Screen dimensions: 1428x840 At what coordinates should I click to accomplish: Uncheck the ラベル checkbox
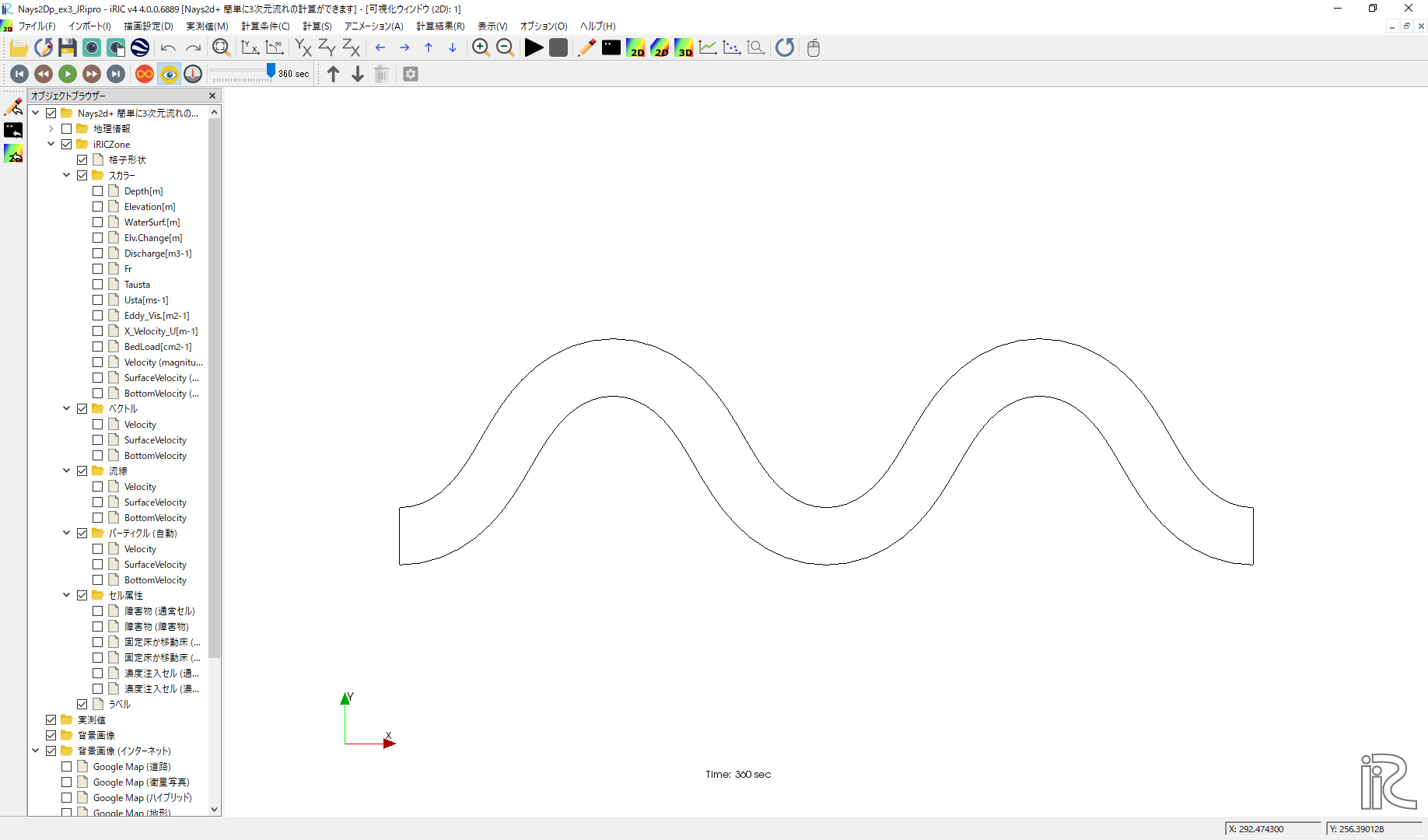click(x=82, y=704)
